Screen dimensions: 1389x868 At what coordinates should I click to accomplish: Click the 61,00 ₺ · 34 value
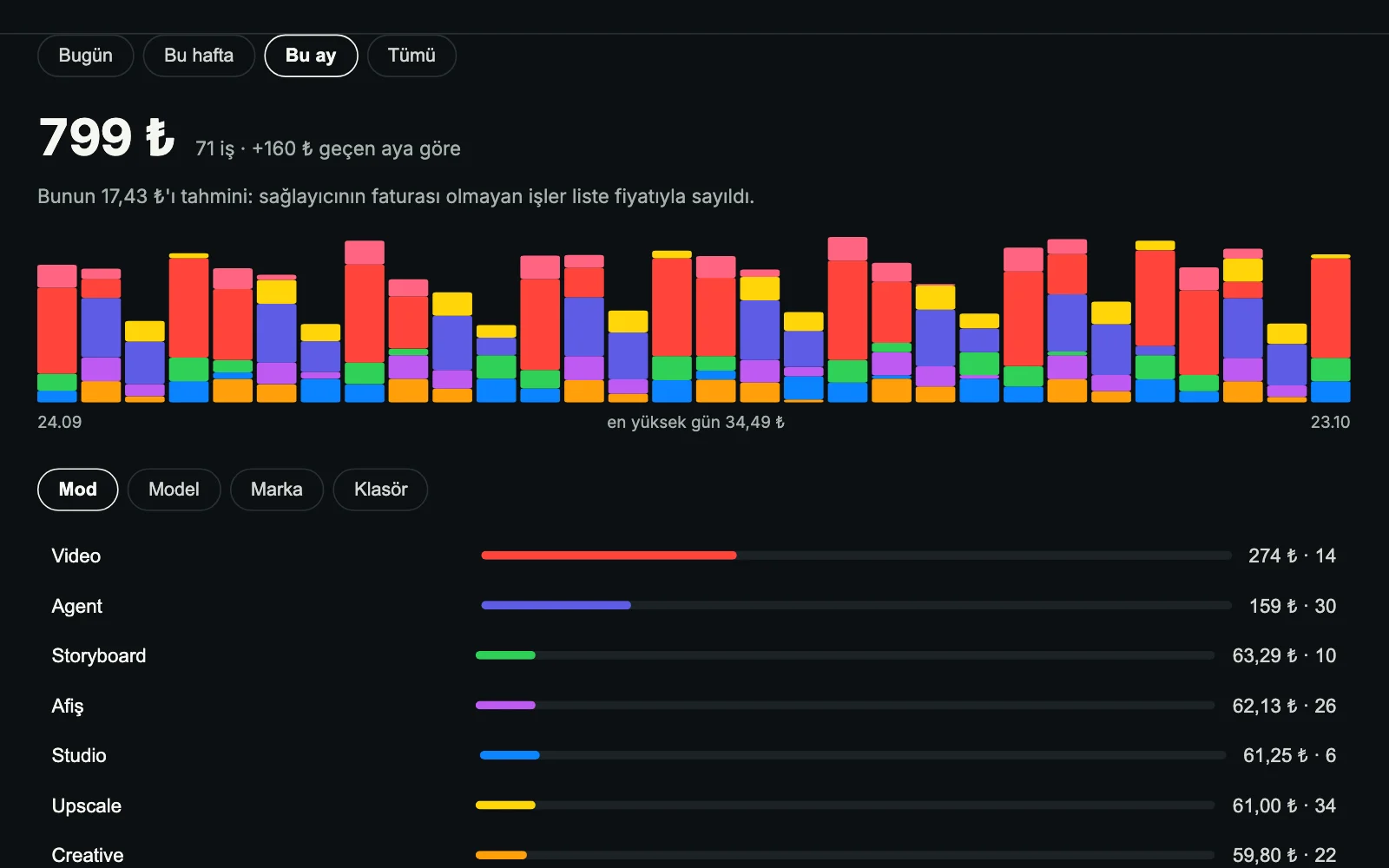tap(1284, 806)
